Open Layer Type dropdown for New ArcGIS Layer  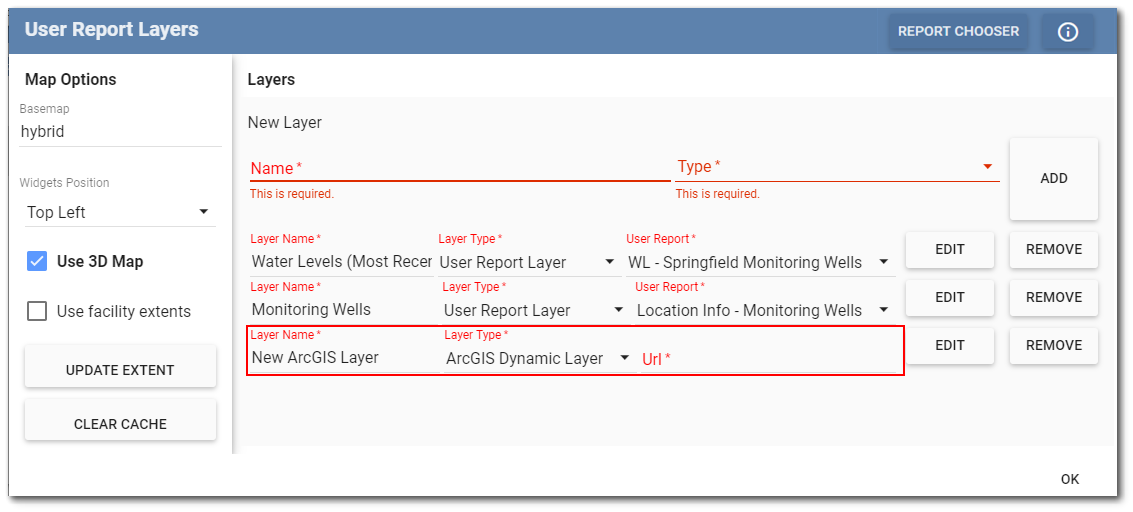click(x=537, y=358)
